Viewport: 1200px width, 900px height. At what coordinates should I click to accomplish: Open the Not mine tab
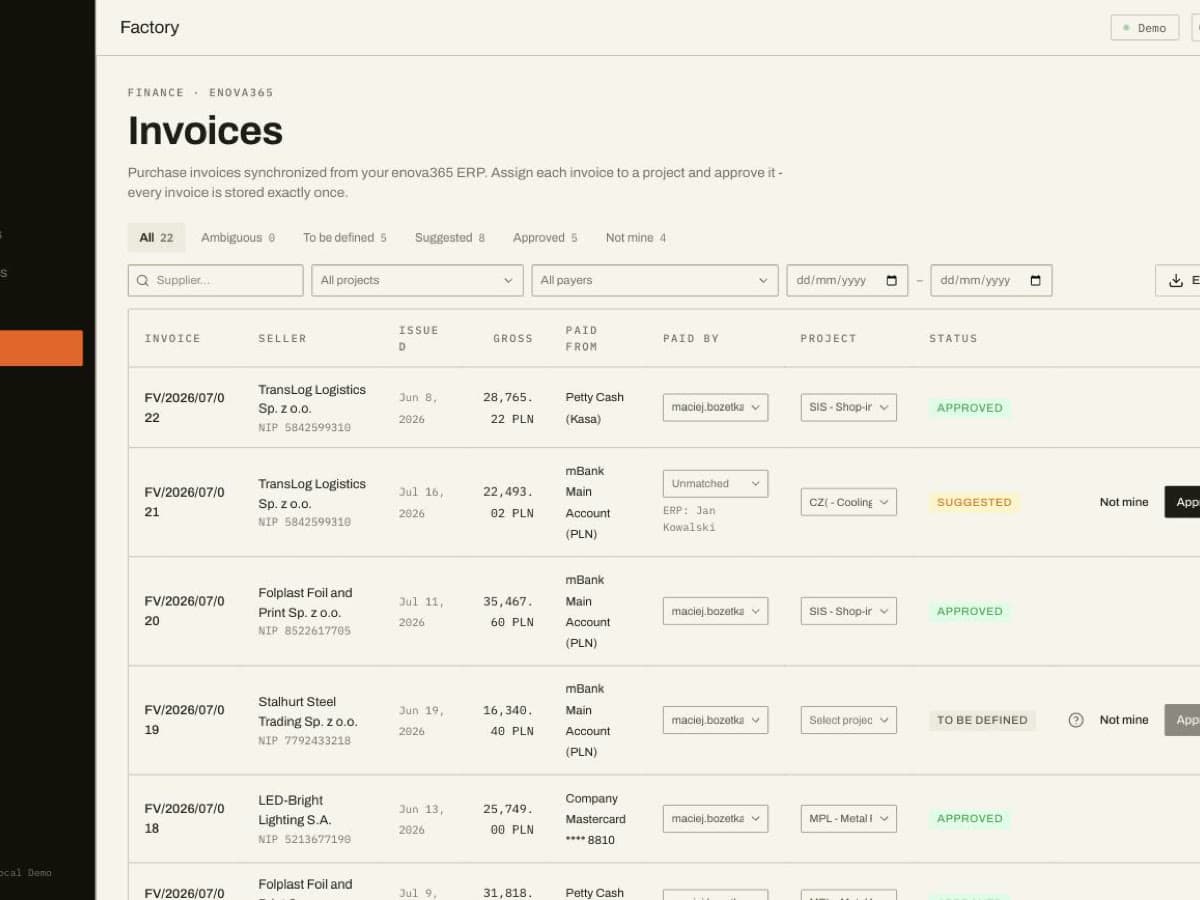tap(636, 238)
